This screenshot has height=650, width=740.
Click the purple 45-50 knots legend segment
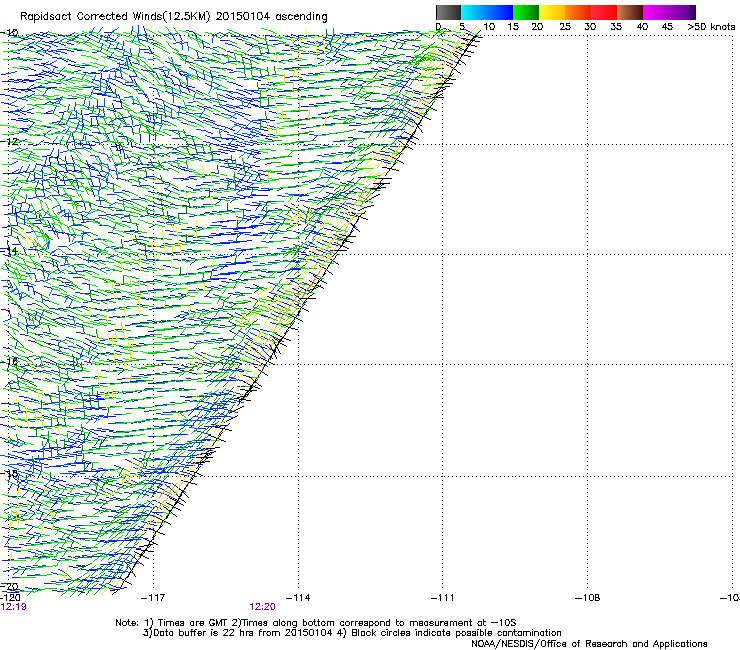pos(682,12)
